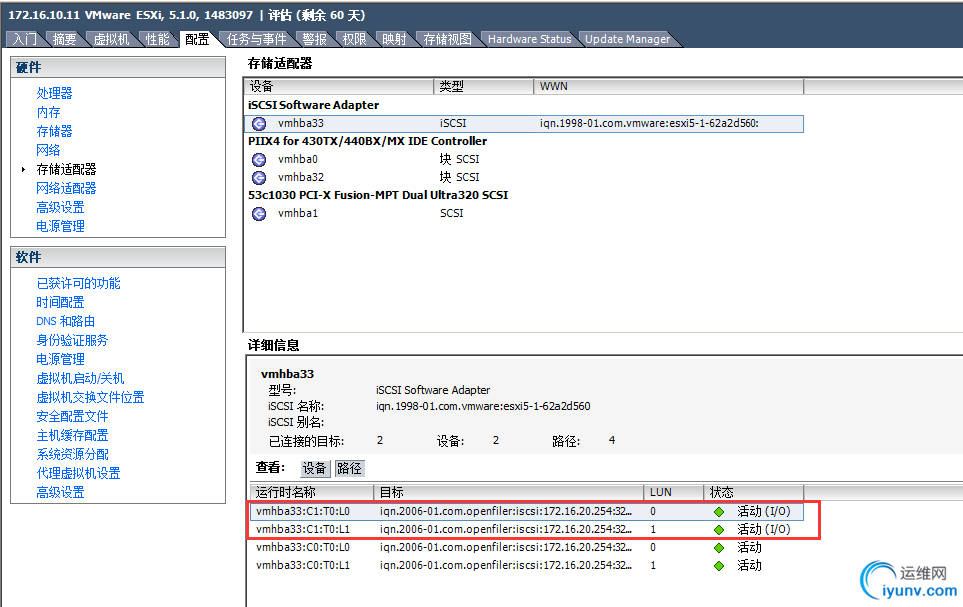The height and width of the screenshot is (607, 963).
Task: Sort adapters by WWN column header
Action: pyautogui.click(x=669, y=87)
